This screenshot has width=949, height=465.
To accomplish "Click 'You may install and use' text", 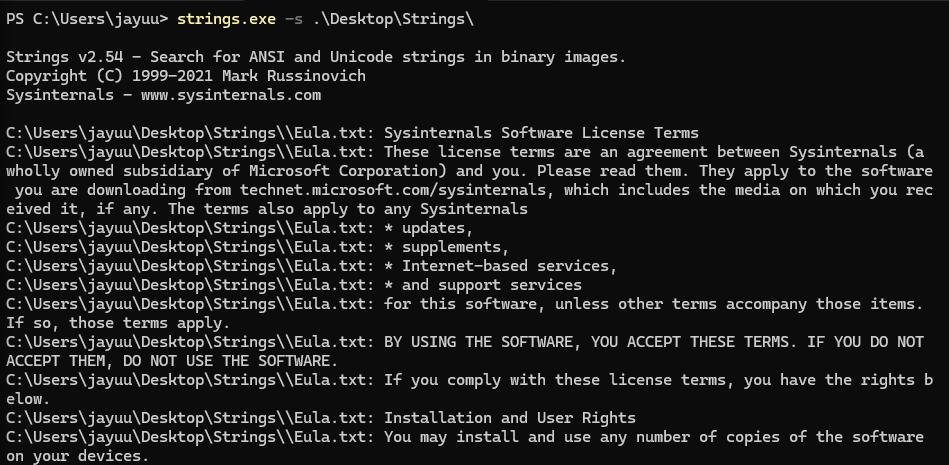I will (487, 437).
